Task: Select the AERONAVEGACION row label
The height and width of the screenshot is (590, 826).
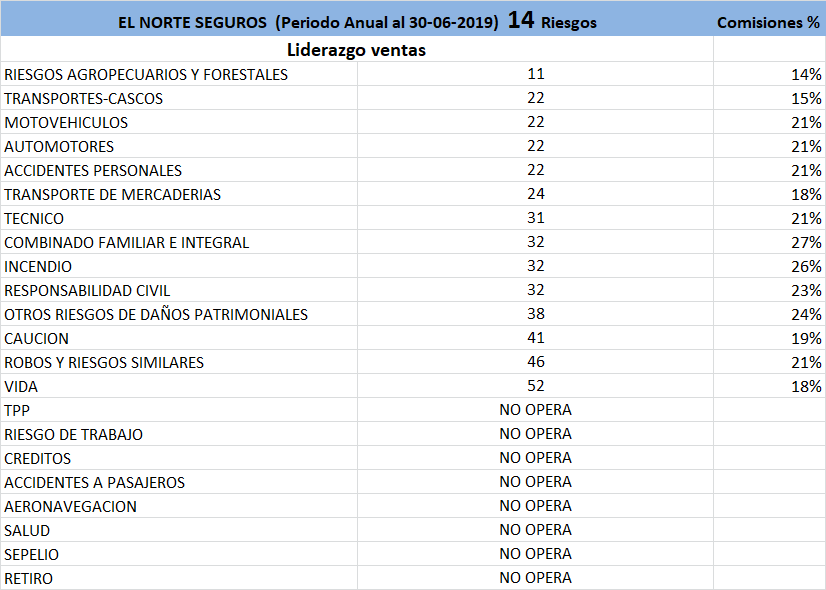Action: 71,507
